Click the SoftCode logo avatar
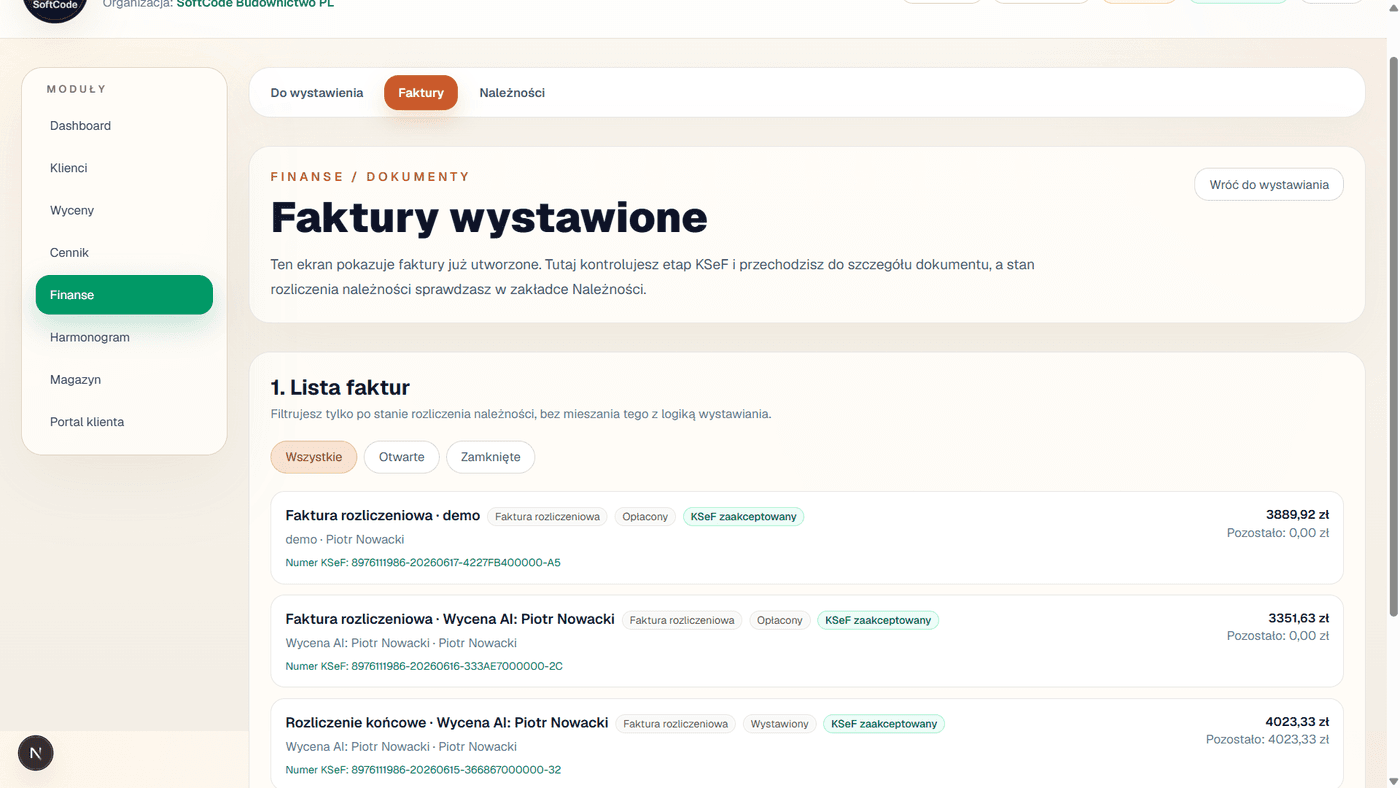The image size is (1400, 788). (55, 6)
